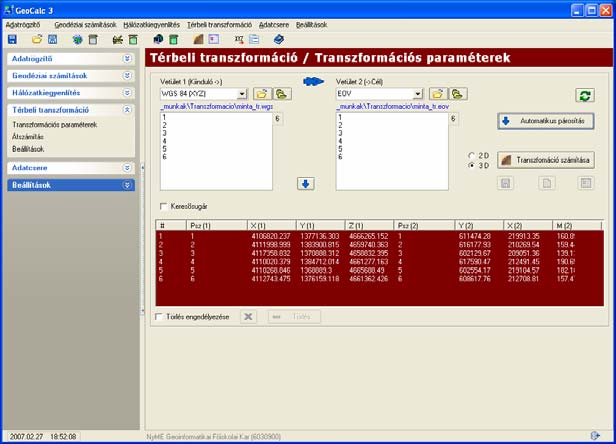The width and height of the screenshot is (616, 444).
Task: Open Transzformációs paraméterek in the sidebar
Action: 55,125
